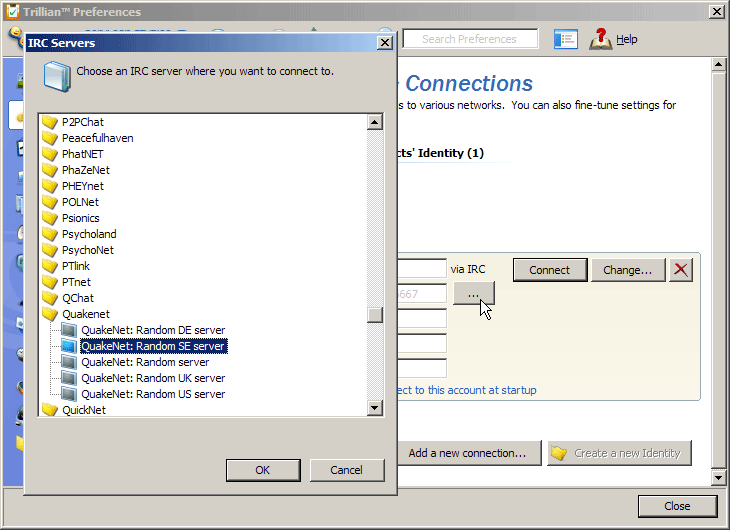
Task: Click the PTnet folder icon
Action: [x=50, y=282]
